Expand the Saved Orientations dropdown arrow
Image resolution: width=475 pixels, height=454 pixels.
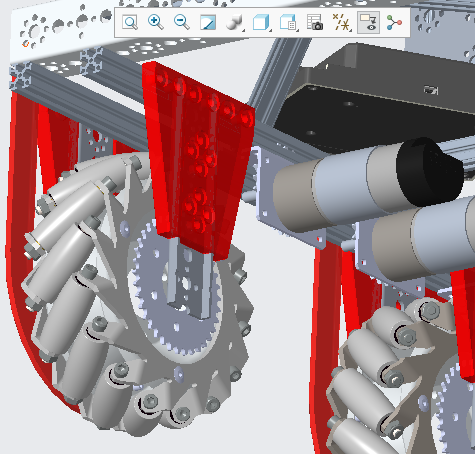tap(270, 30)
